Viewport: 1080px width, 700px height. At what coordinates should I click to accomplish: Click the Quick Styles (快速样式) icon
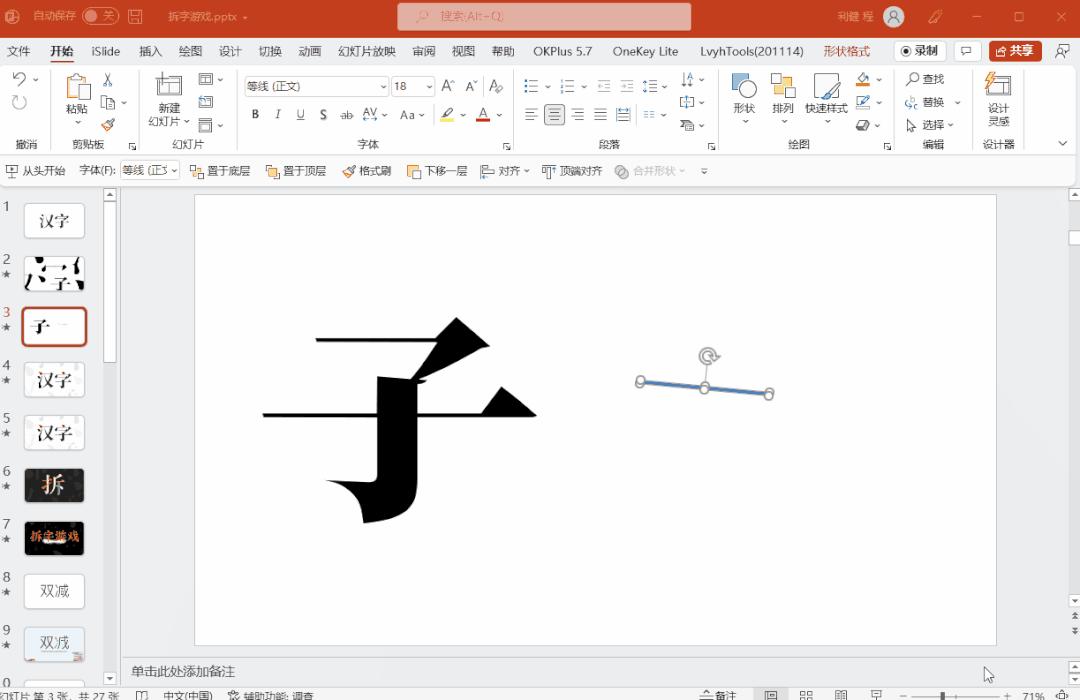click(826, 93)
